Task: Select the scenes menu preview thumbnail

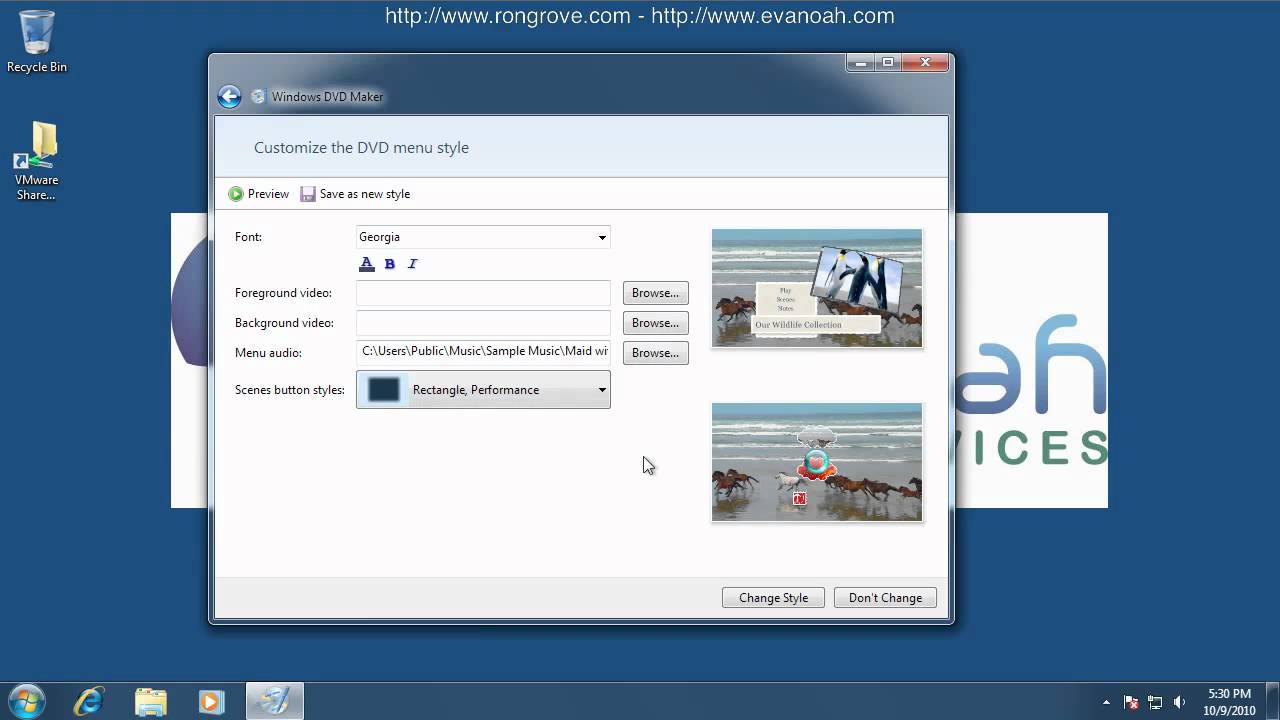Action: click(817, 462)
